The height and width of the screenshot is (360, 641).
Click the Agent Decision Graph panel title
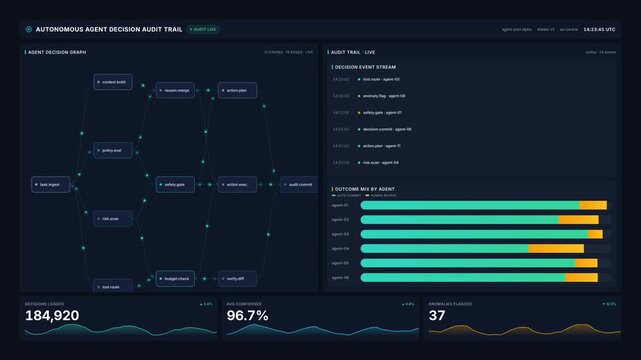click(x=57, y=52)
